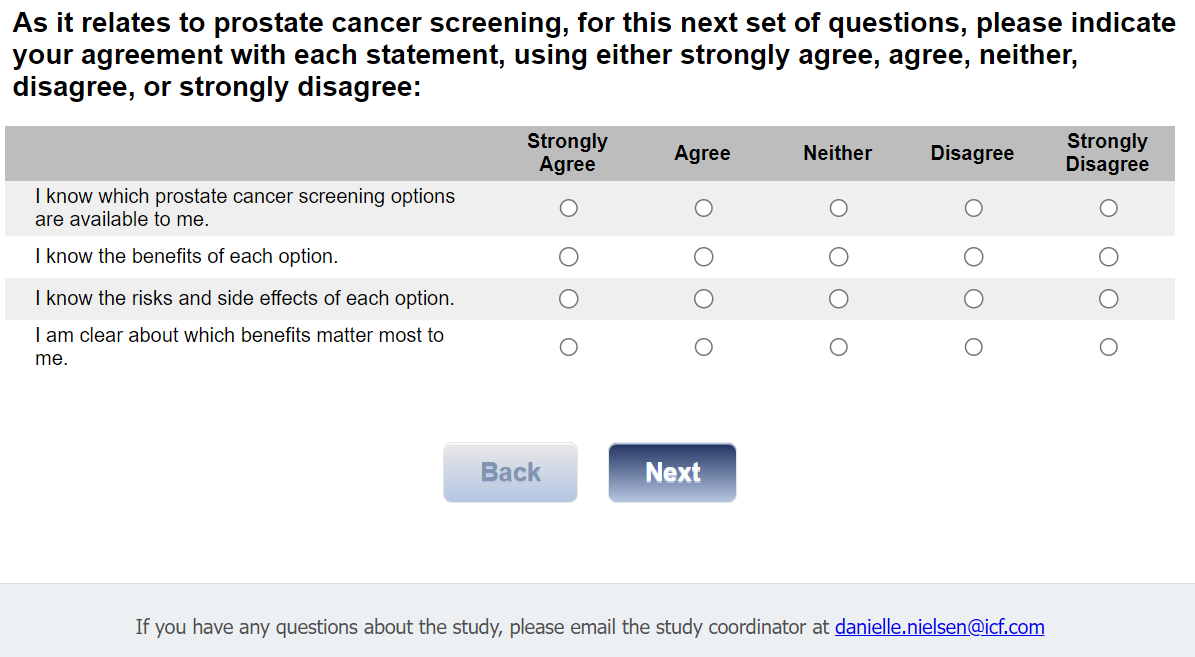Select Agree for knowing benefits of each option
The image size is (1195, 657).
[703, 257]
